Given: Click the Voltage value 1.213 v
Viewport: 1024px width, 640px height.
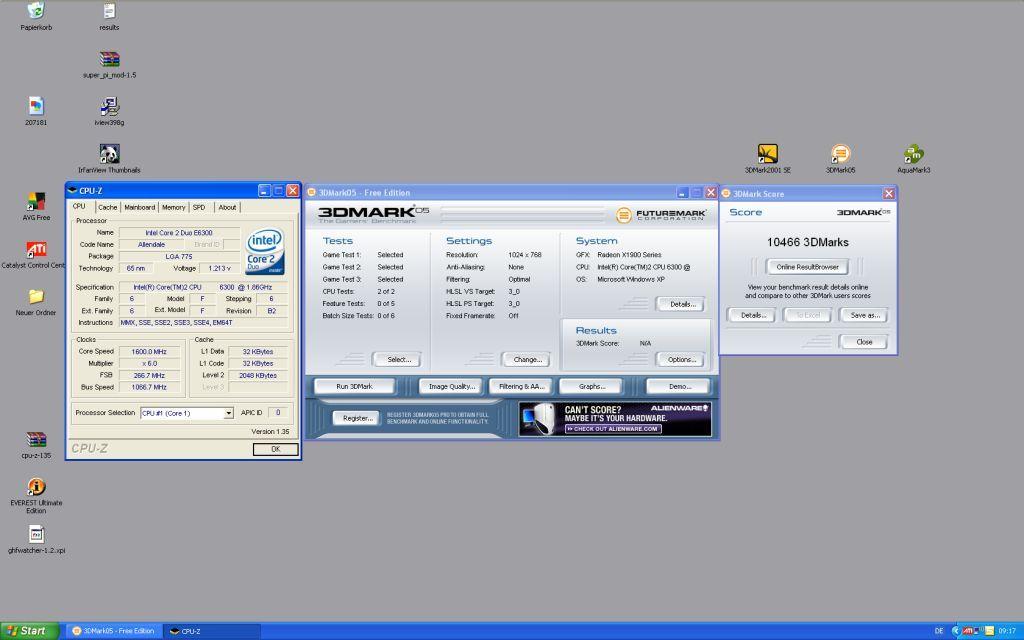Looking at the screenshot, I should [220, 268].
